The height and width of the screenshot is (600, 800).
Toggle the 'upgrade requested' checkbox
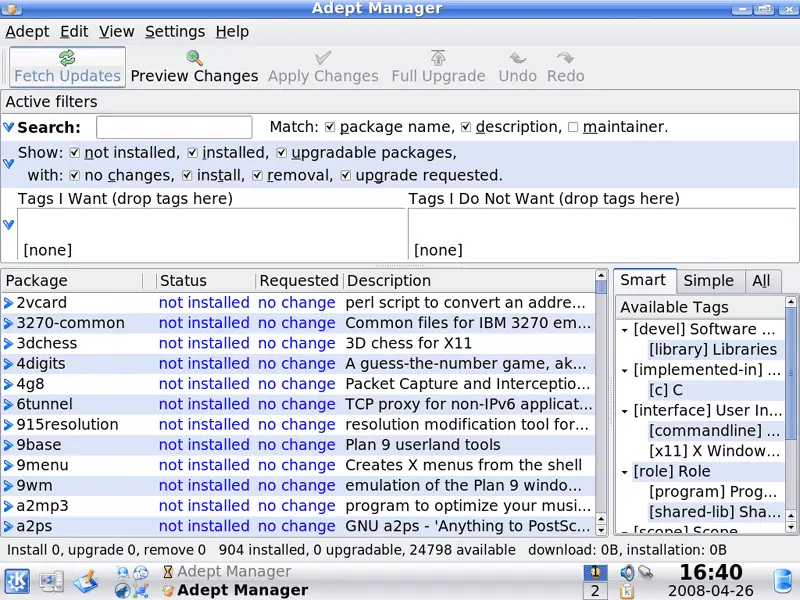345,176
